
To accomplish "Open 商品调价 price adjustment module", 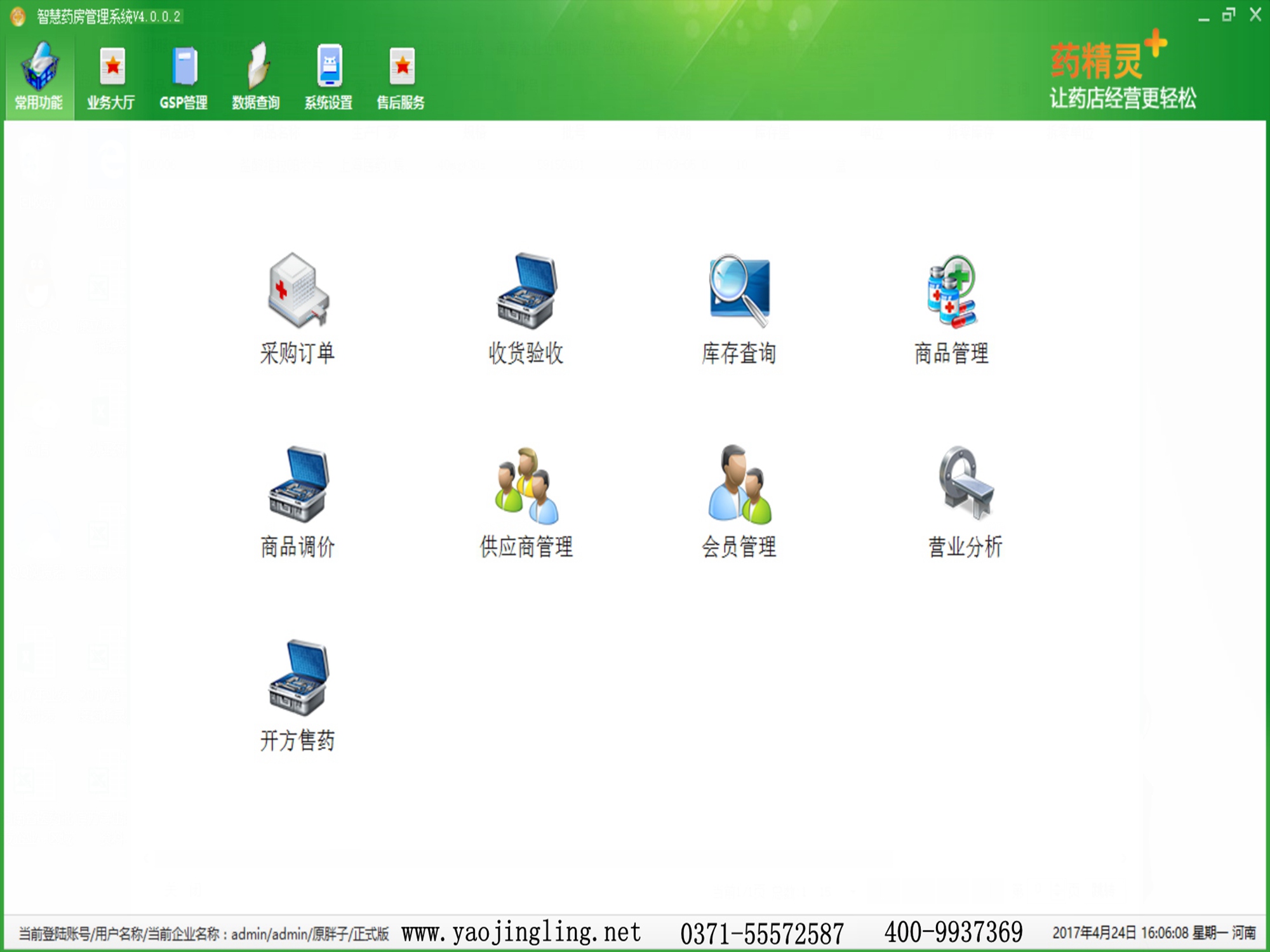I will [x=297, y=486].
